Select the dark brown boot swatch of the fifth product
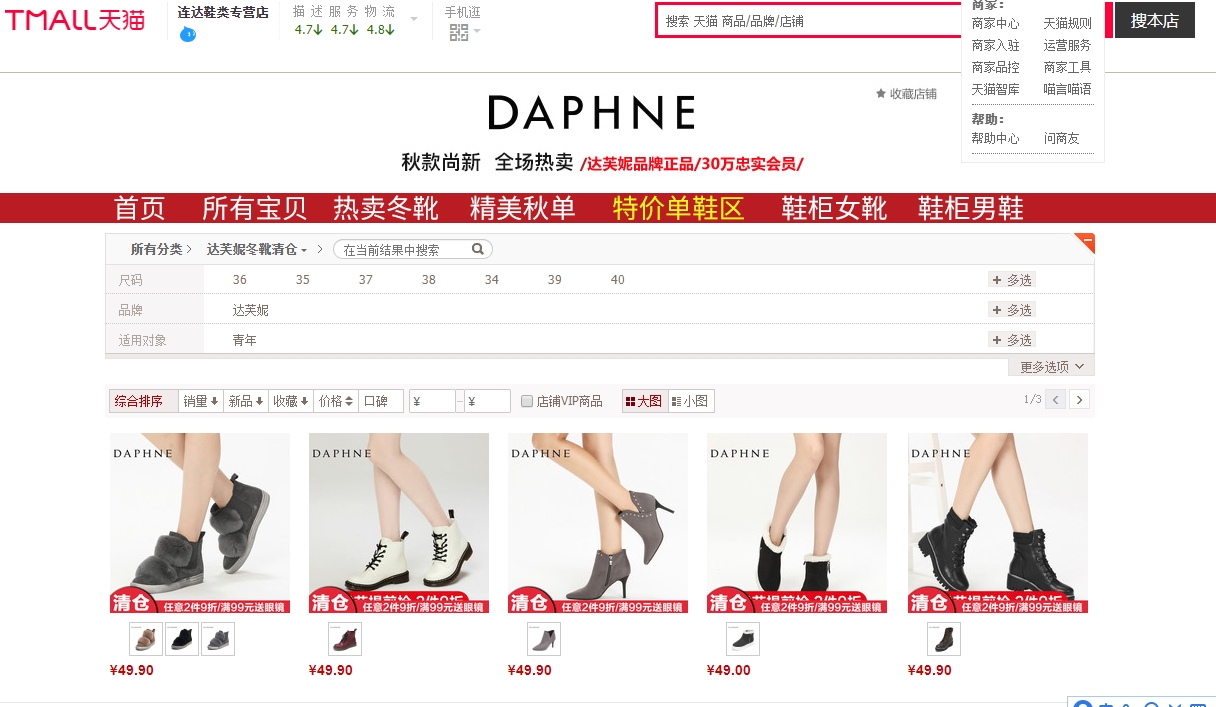The image size is (1216, 707). [944, 639]
